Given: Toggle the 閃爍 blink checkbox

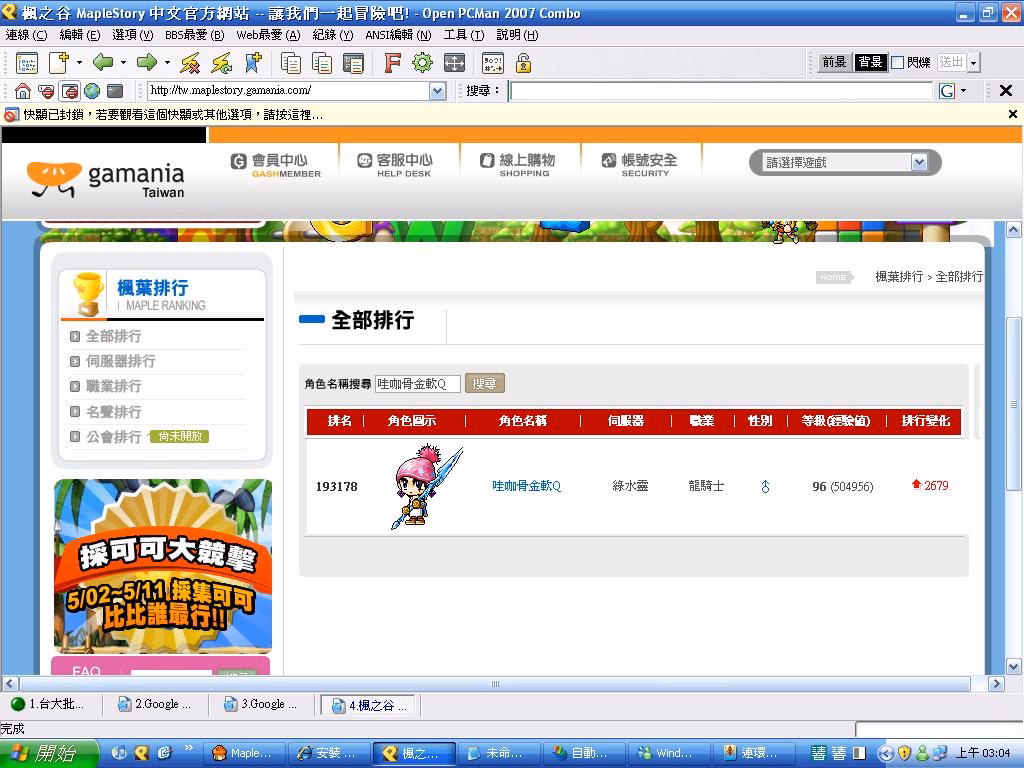Looking at the screenshot, I should [897, 62].
